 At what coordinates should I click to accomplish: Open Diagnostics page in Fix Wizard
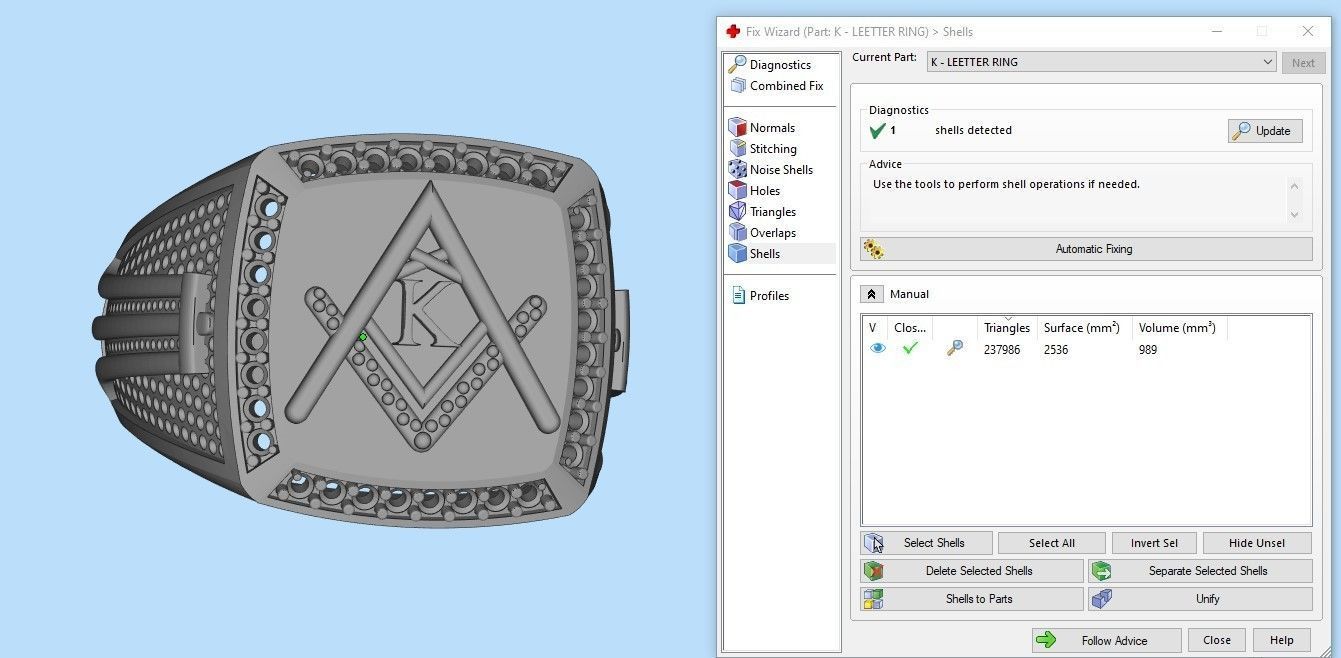pos(770,65)
